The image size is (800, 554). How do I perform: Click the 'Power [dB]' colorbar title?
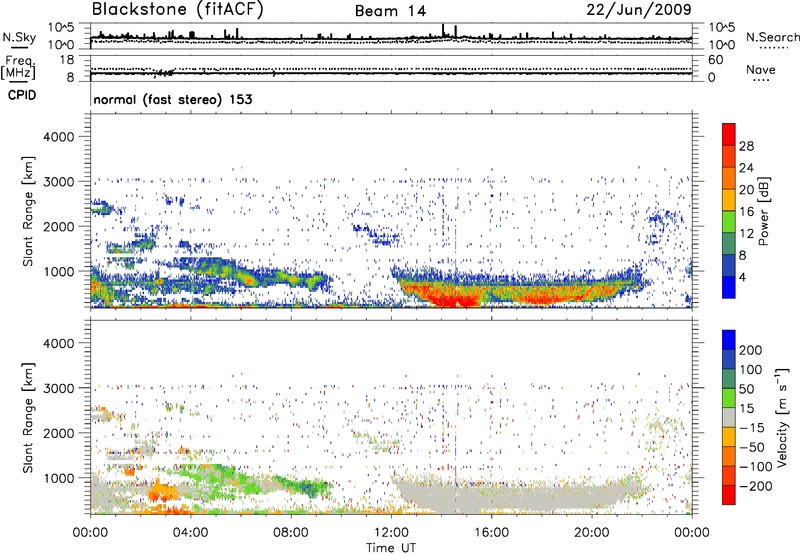tap(763, 211)
